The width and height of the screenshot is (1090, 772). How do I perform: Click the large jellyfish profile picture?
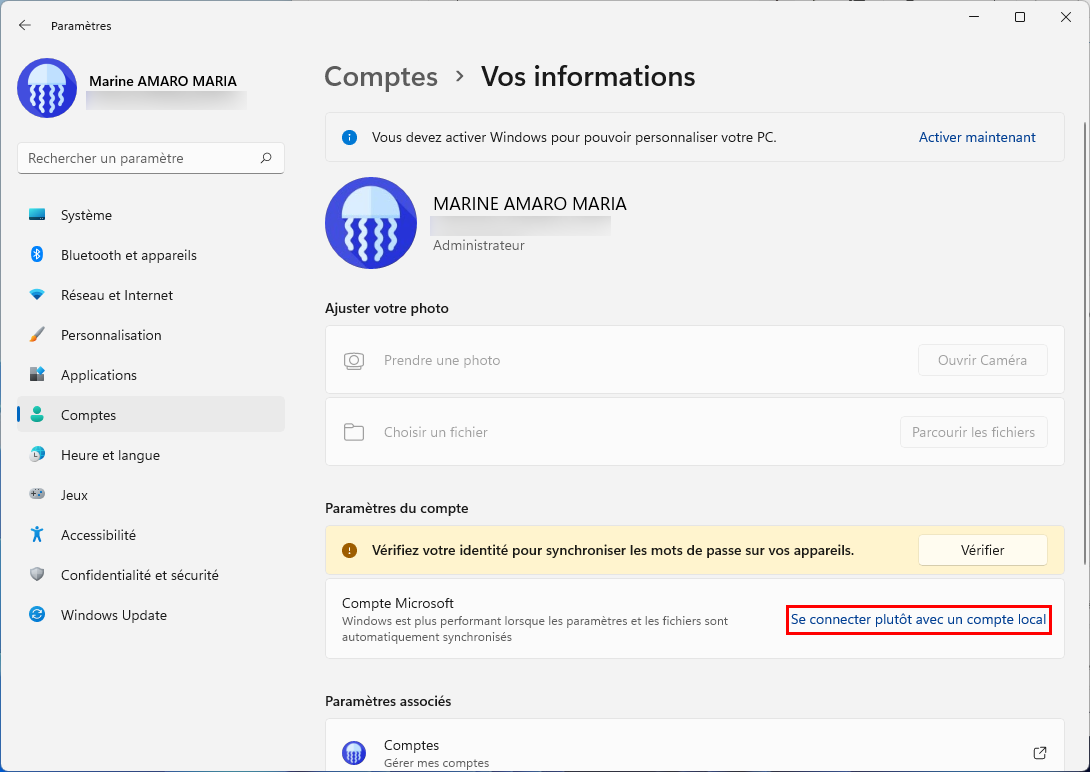coord(371,222)
